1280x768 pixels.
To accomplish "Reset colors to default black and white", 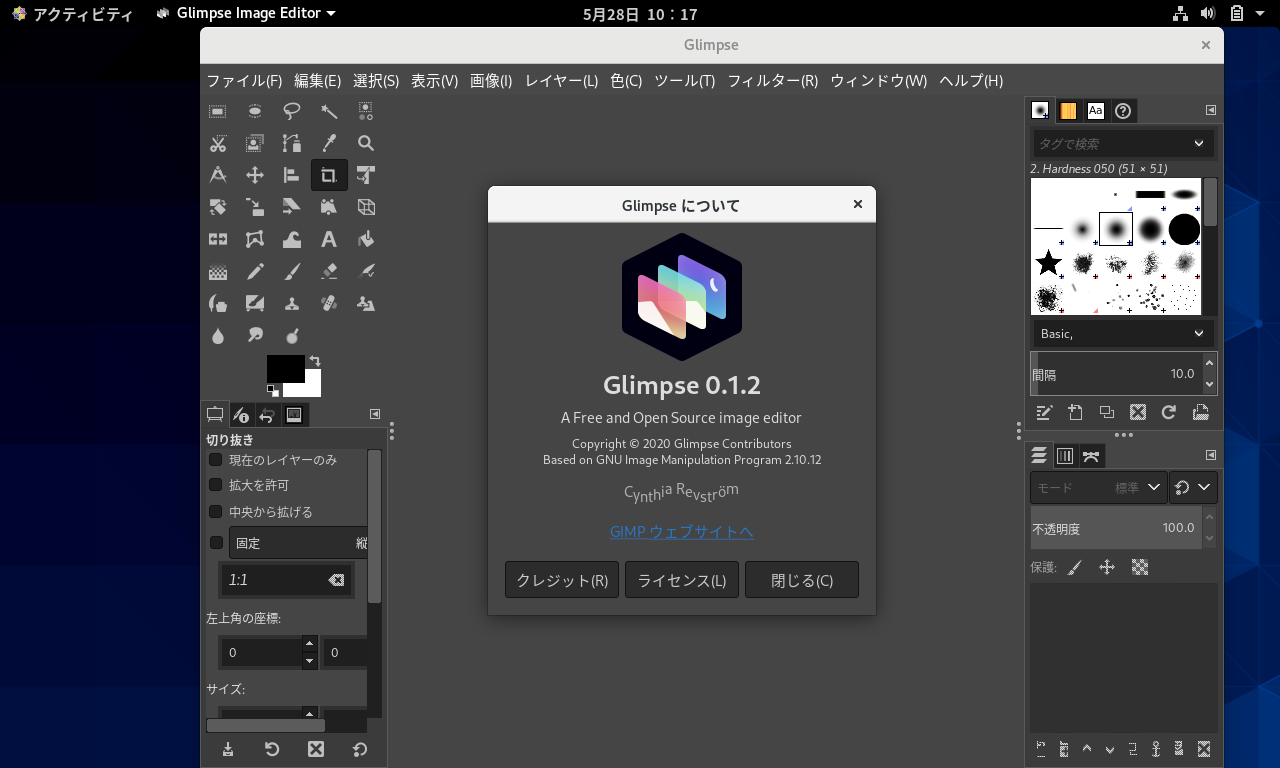I will [x=273, y=390].
